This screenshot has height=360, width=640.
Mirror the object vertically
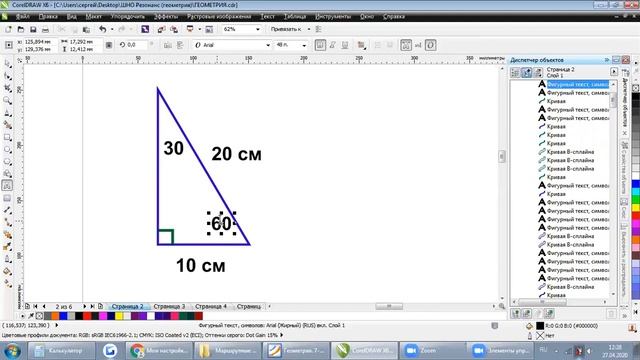tap(180, 45)
